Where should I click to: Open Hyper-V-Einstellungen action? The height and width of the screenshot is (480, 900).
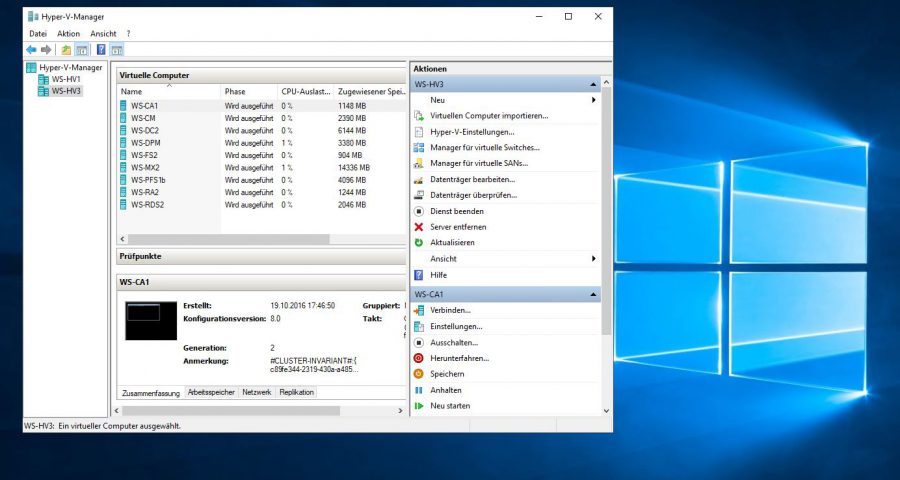472,132
